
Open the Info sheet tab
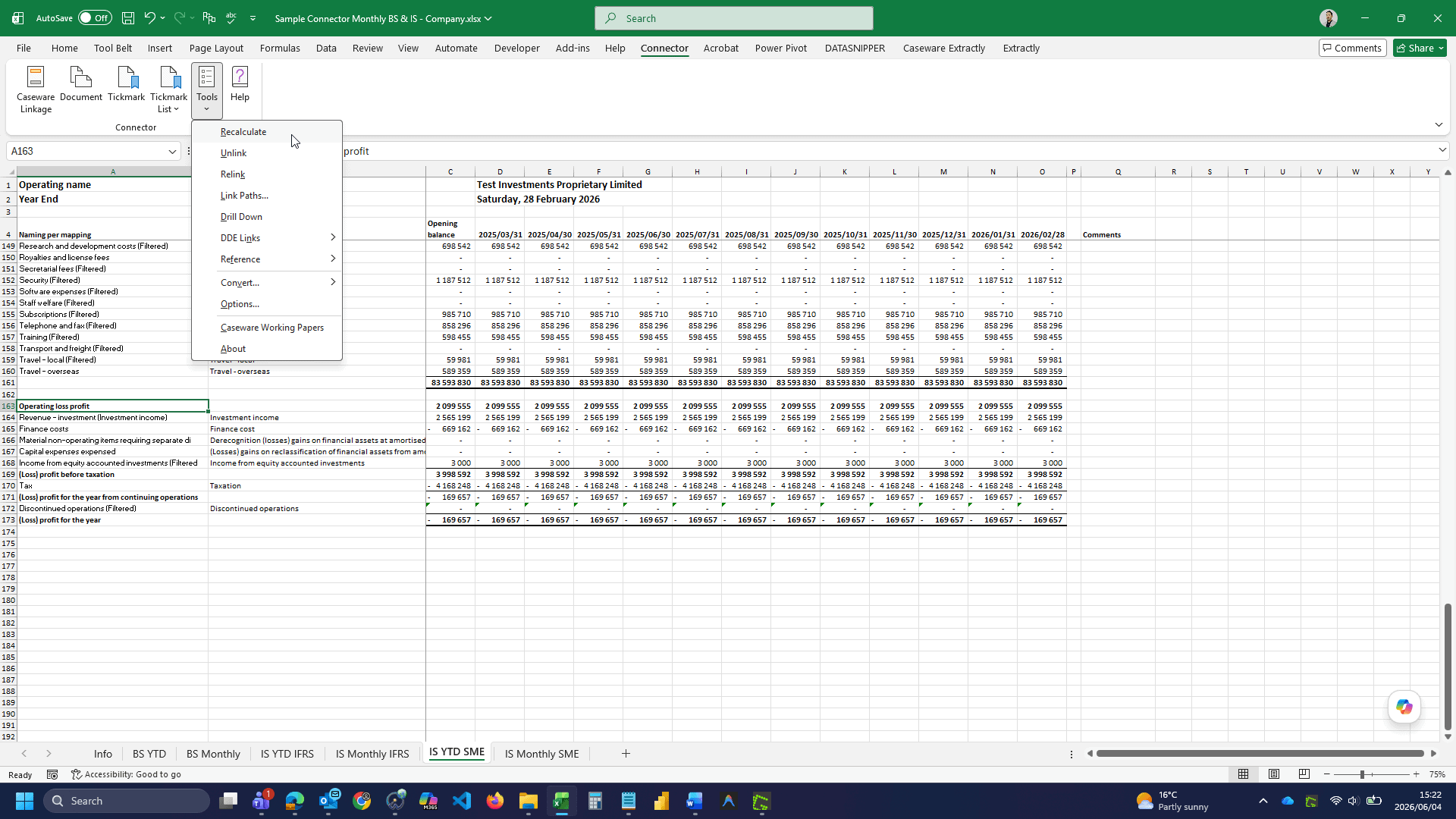pos(103,753)
